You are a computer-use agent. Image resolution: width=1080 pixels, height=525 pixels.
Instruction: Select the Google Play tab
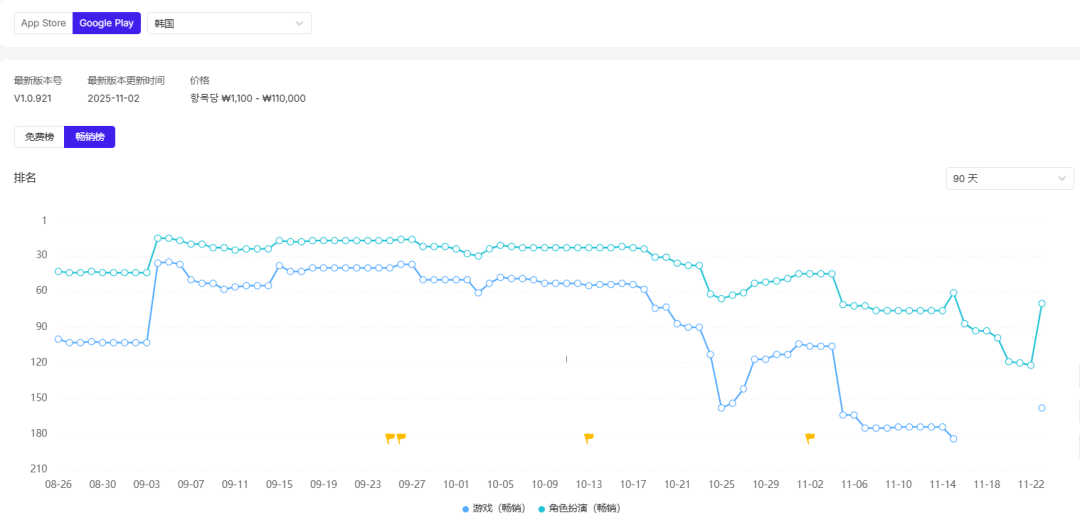[107, 23]
